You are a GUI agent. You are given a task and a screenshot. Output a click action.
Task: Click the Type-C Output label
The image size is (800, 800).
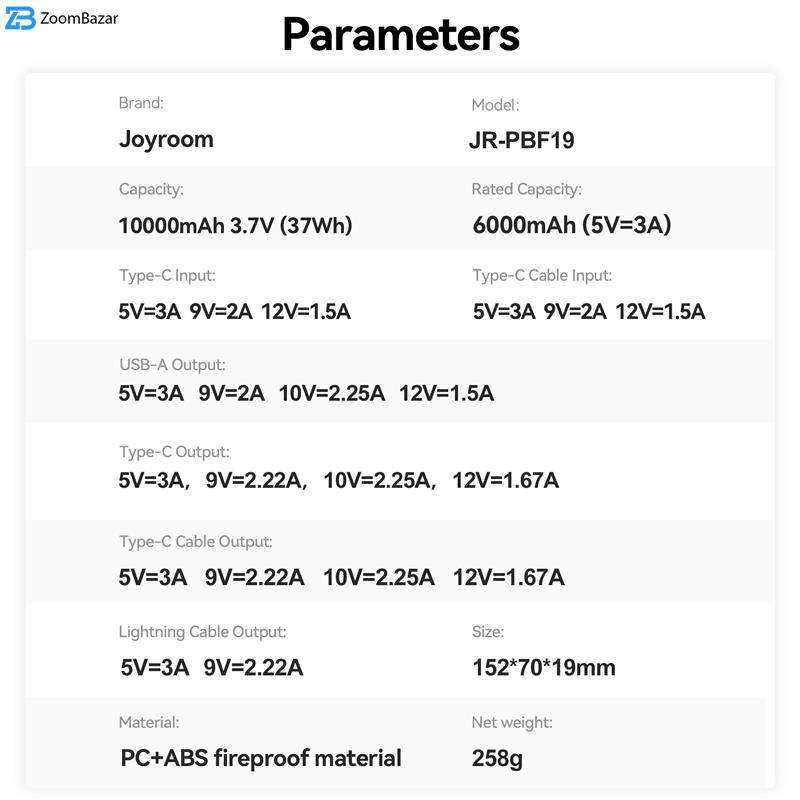tap(174, 452)
